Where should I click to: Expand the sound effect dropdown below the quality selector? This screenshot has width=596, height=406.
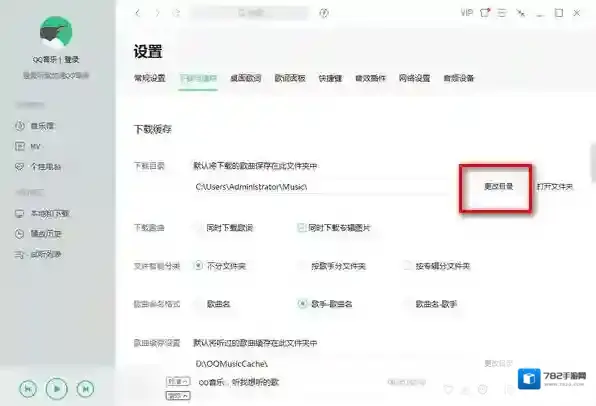[178, 396]
